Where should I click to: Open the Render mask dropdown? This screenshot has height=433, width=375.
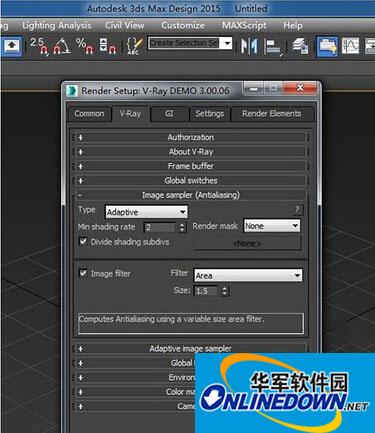pyautogui.click(x=272, y=226)
